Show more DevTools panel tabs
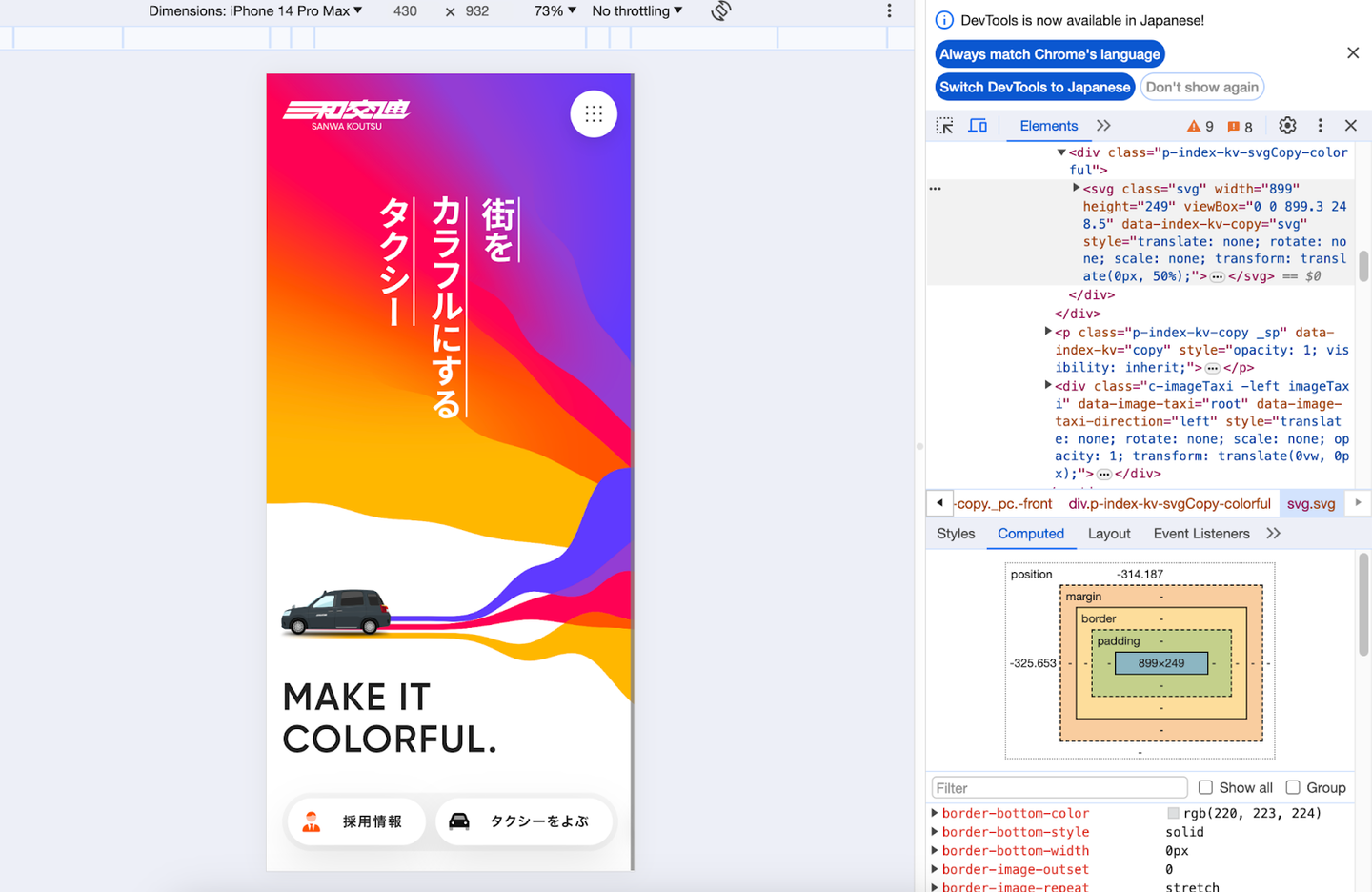1372x892 pixels. pyautogui.click(x=1103, y=126)
